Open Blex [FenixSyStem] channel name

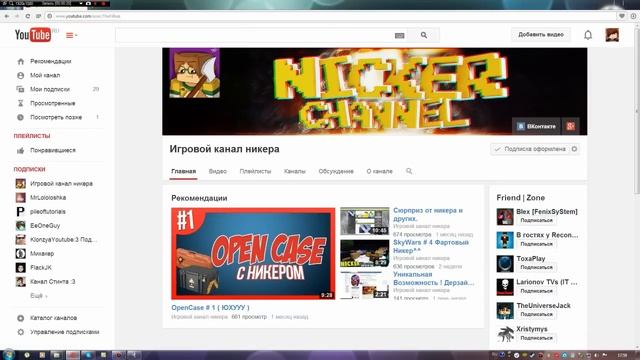point(547,212)
